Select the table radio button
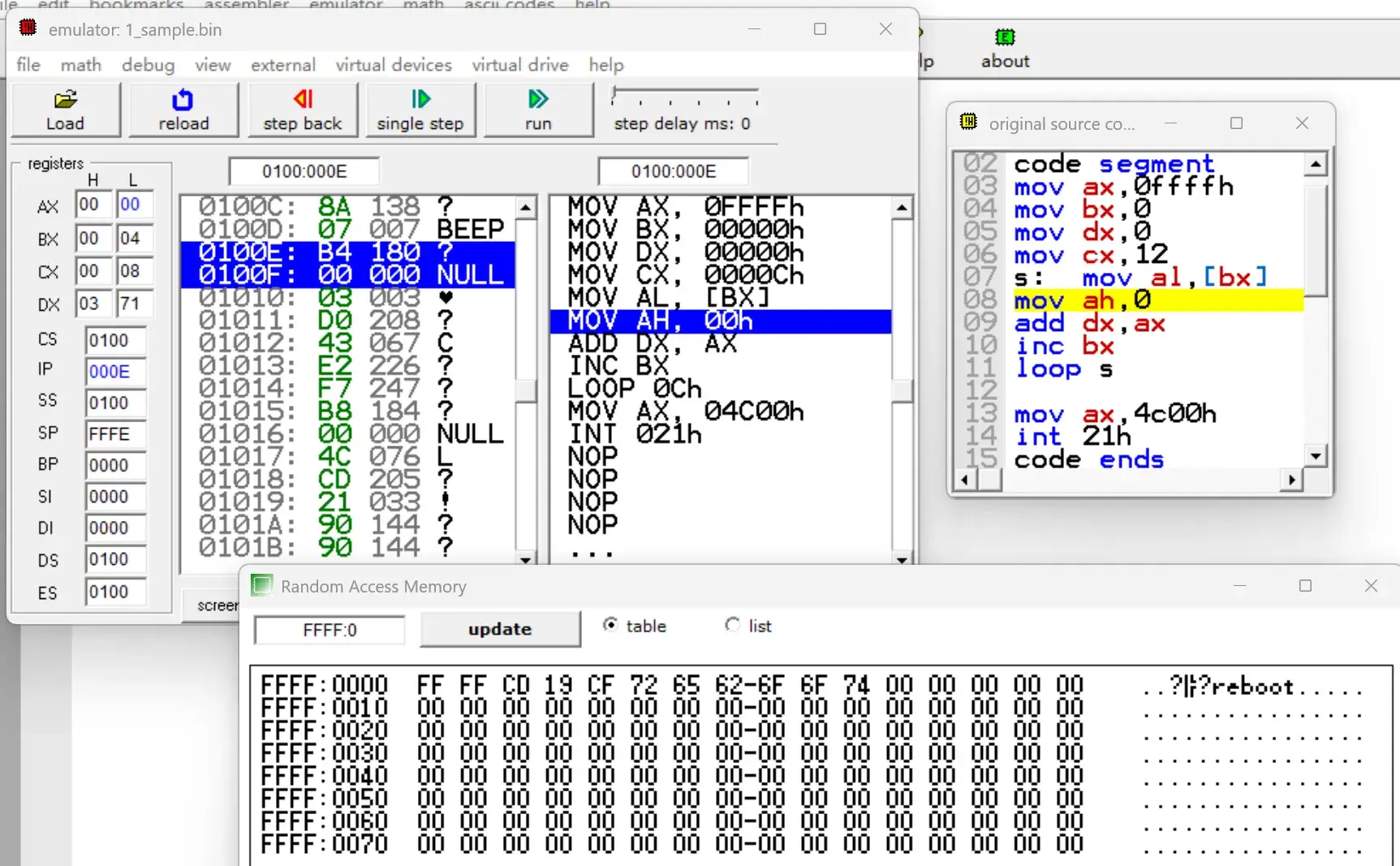The height and width of the screenshot is (866, 1400). pyautogui.click(x=610, y=625)
